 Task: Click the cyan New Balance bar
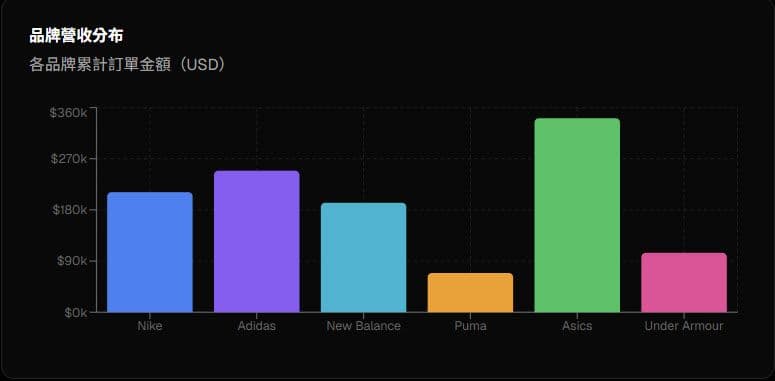click(x=363, y=257)
